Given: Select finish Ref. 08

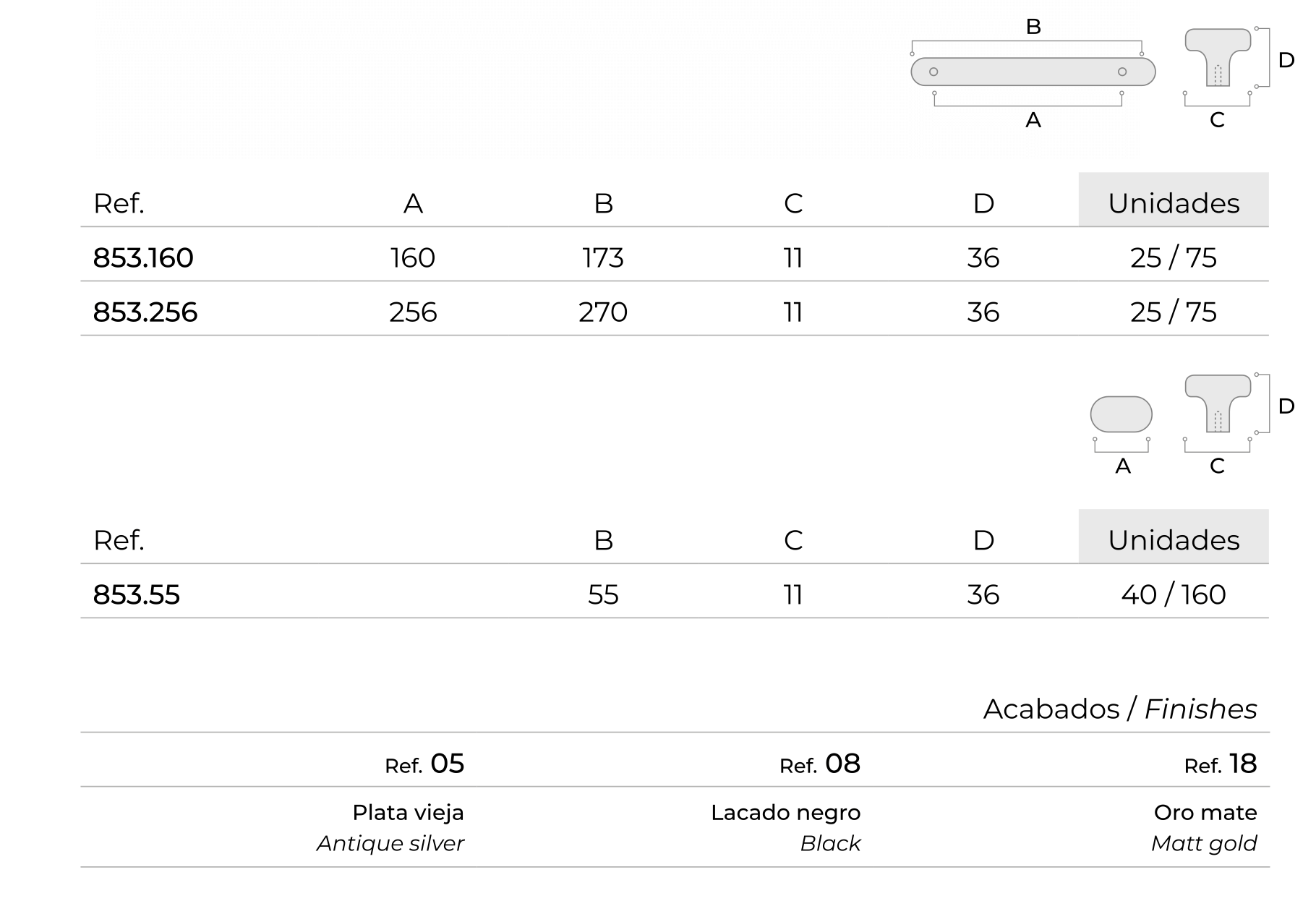Looking at the screenshot, I should pos(820,764).
